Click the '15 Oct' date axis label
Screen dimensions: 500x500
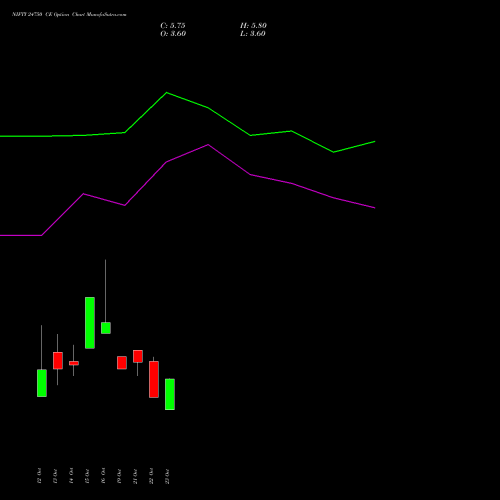87,476
